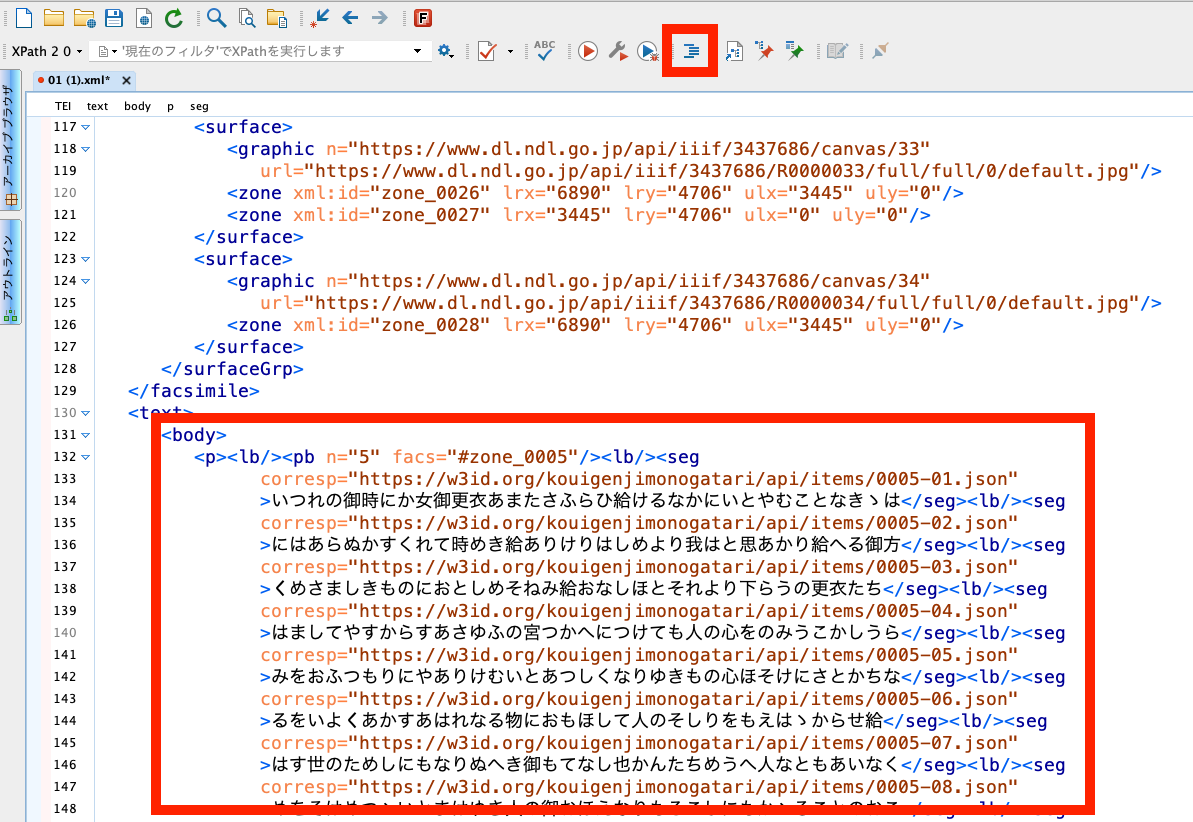Viewport: 1193px width, 822px height.
Task: Open the find resource folder-document icon
Action: click(277, 18)
